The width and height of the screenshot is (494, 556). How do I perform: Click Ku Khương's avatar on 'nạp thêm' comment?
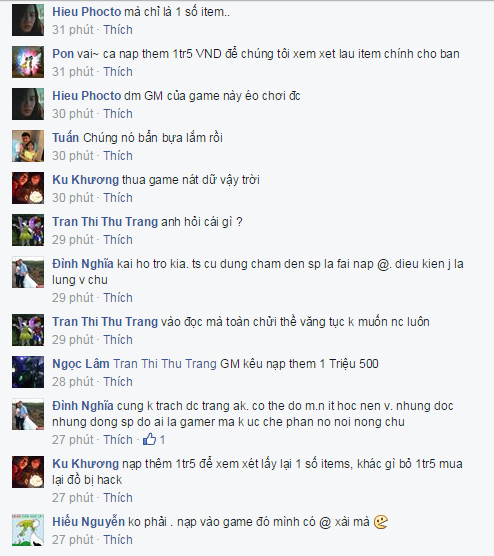tap(28, 472)
